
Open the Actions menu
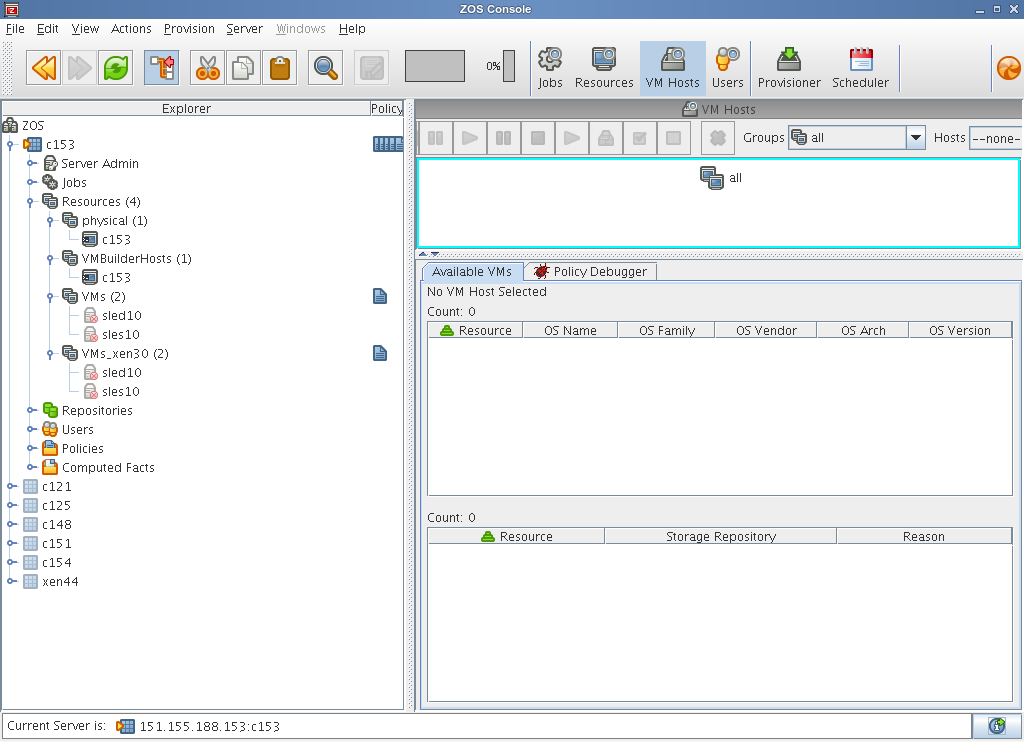pyautogui.click(x=131, y=29)
